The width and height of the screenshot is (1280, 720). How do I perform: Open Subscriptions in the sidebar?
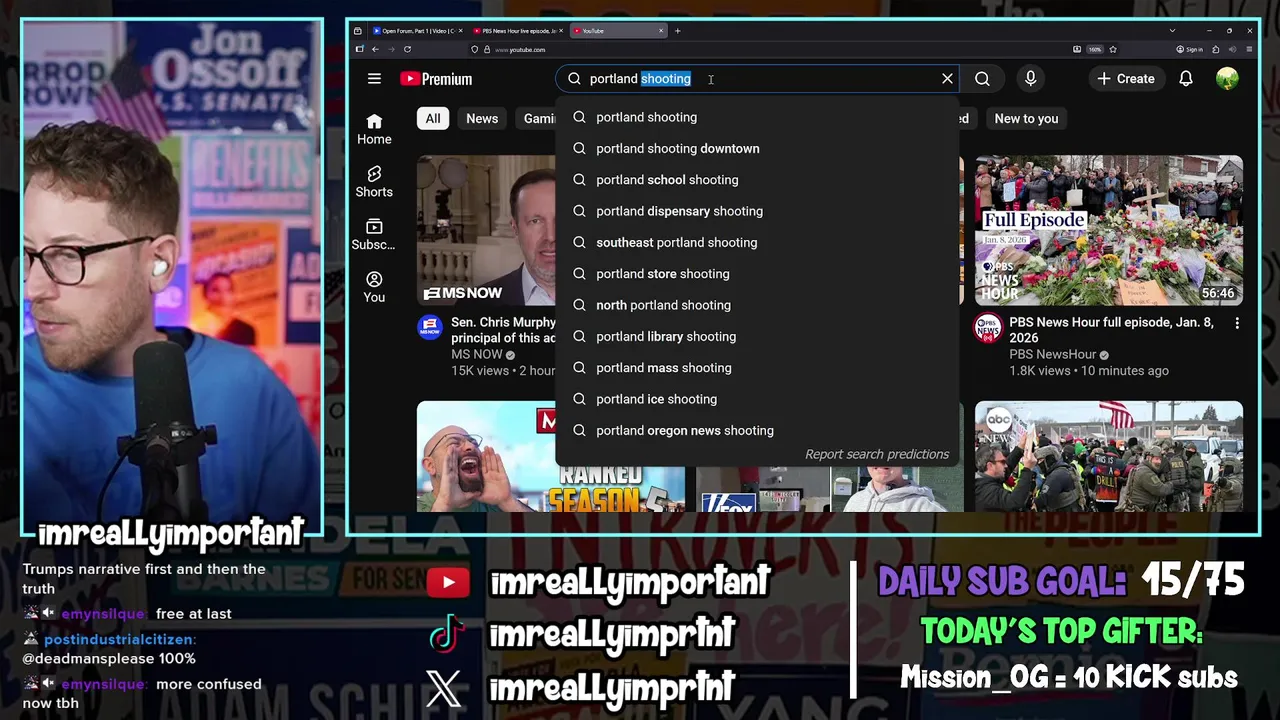374,235
